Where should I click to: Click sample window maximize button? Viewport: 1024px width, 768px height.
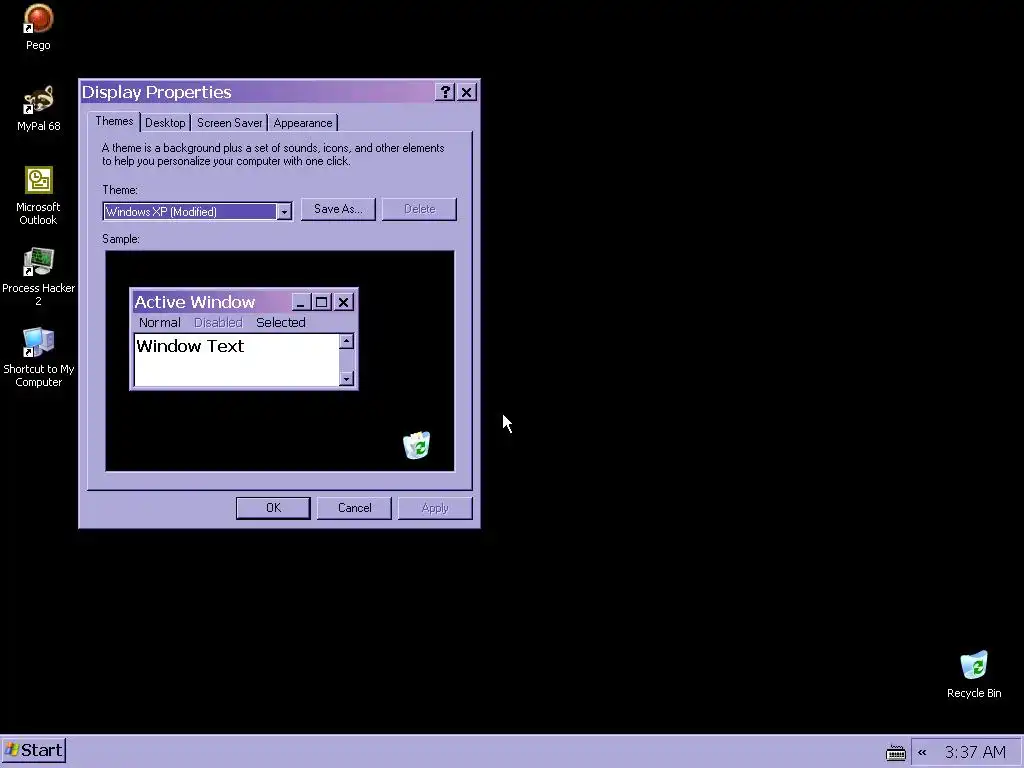(x=321, y=302)
